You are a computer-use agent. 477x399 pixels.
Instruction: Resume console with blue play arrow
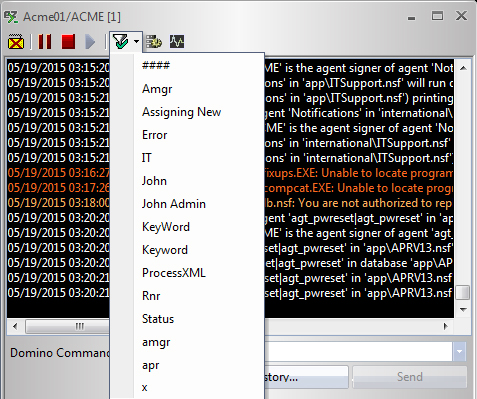(90, 42)
